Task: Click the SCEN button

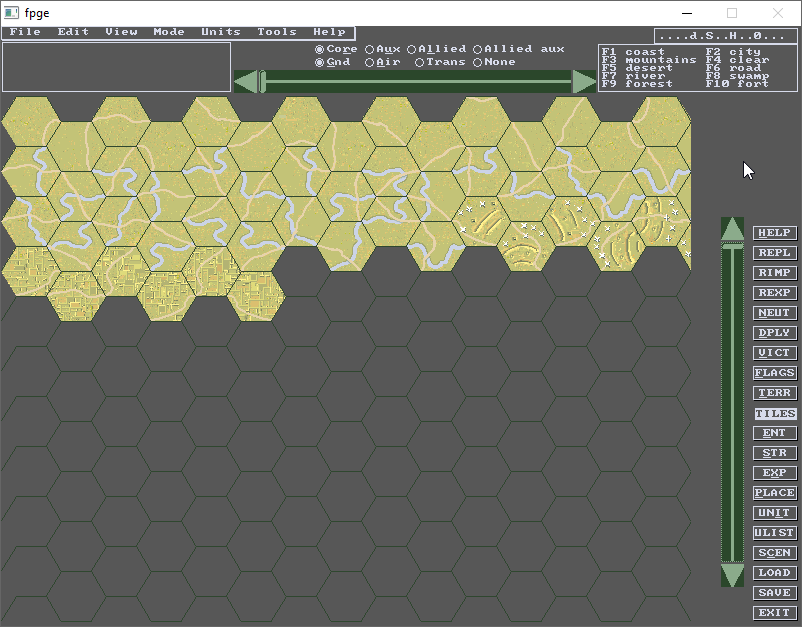Action: coord(775,553)
